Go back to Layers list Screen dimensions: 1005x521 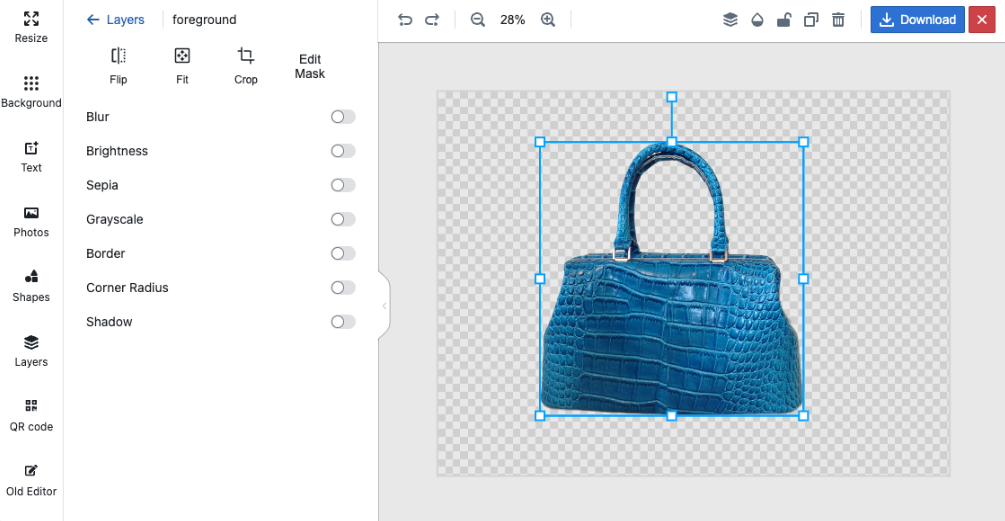point(115,20)
